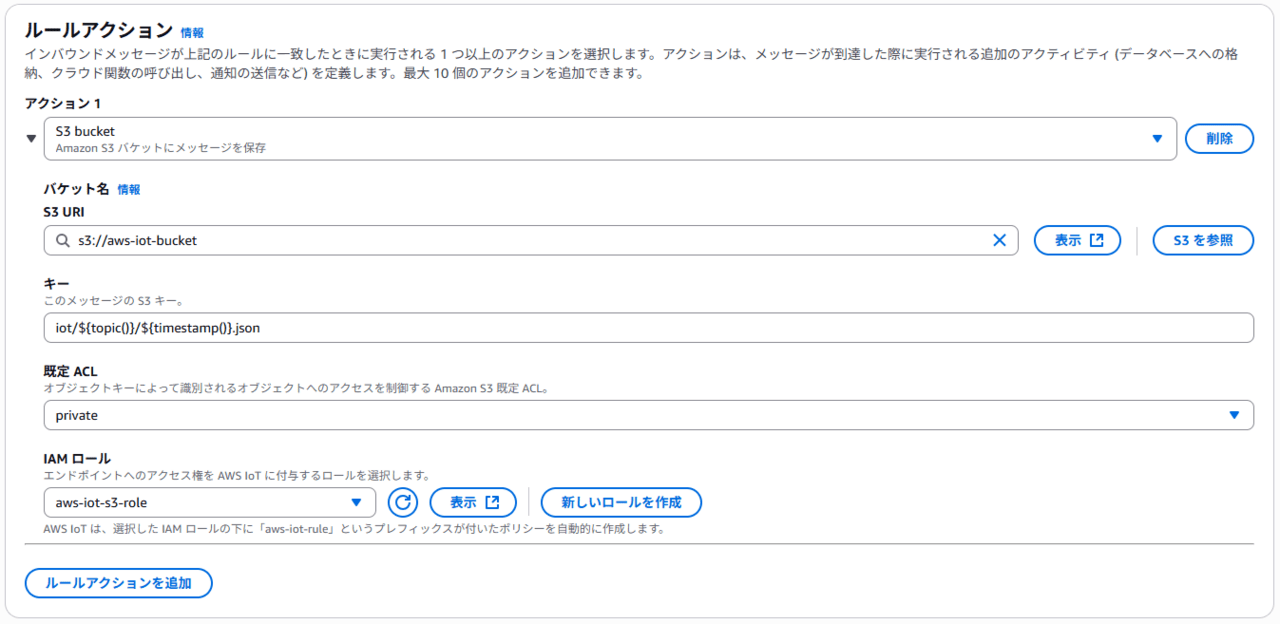Click the S3 を参照 button

(1203, 240)
